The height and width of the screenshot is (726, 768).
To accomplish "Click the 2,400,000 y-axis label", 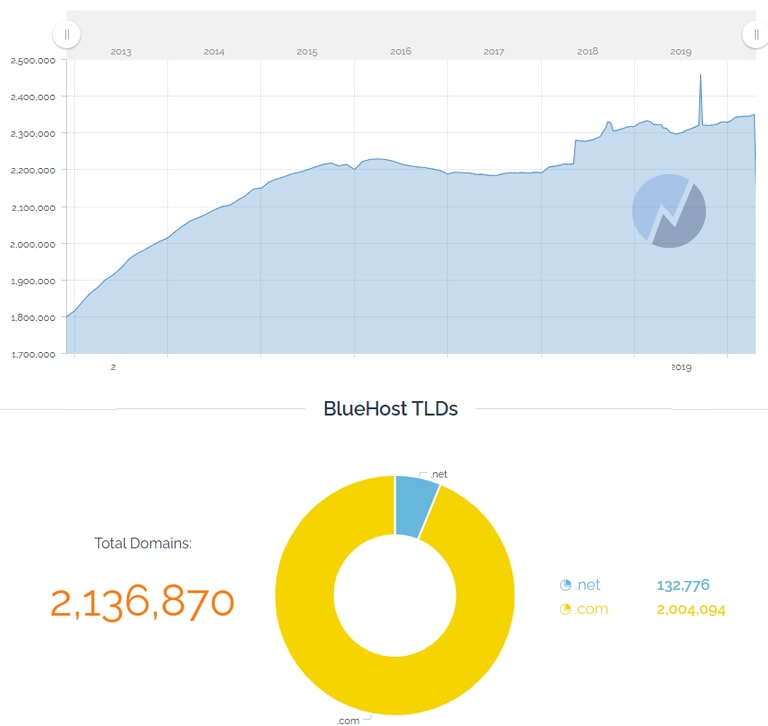I will point(33,97).
